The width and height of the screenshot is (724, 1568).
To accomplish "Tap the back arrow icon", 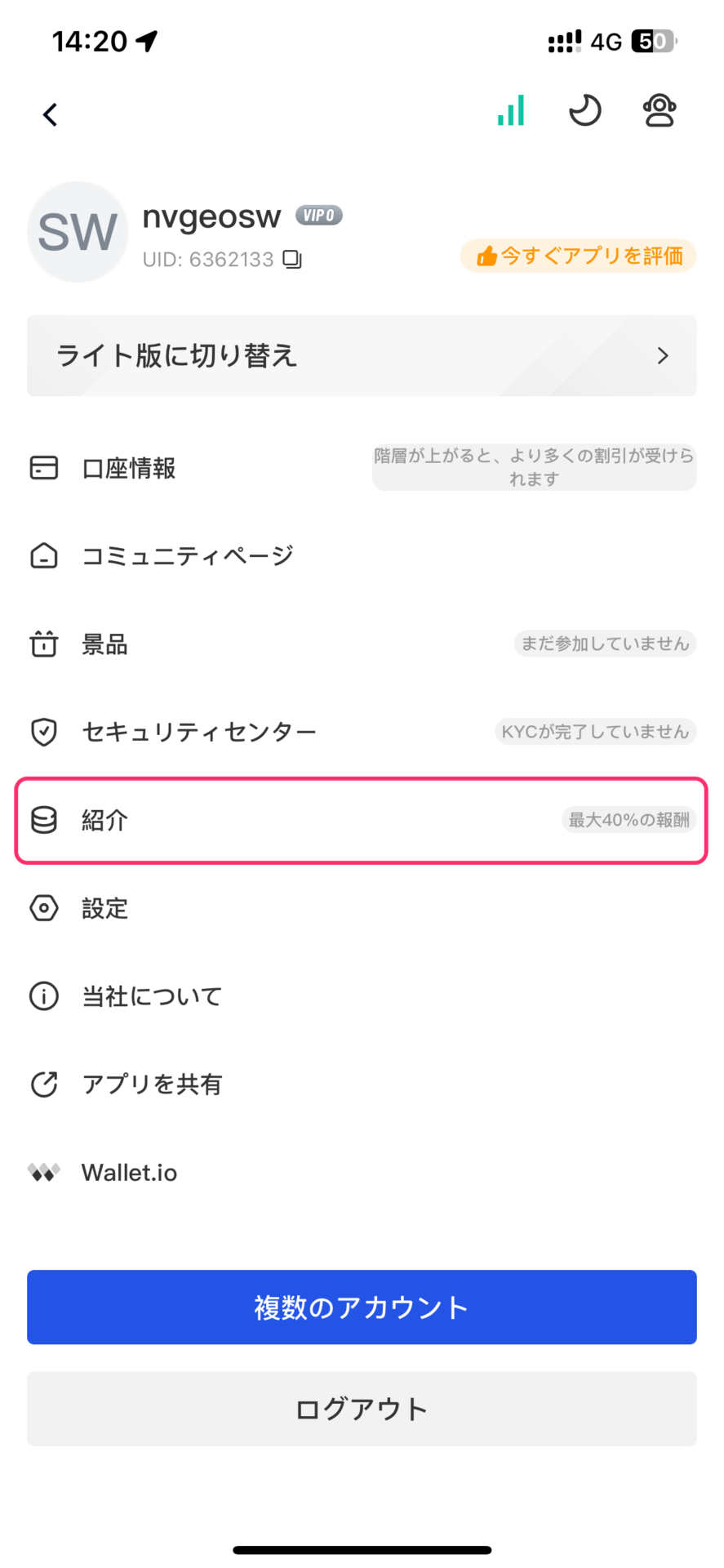I will click(51, 114).
